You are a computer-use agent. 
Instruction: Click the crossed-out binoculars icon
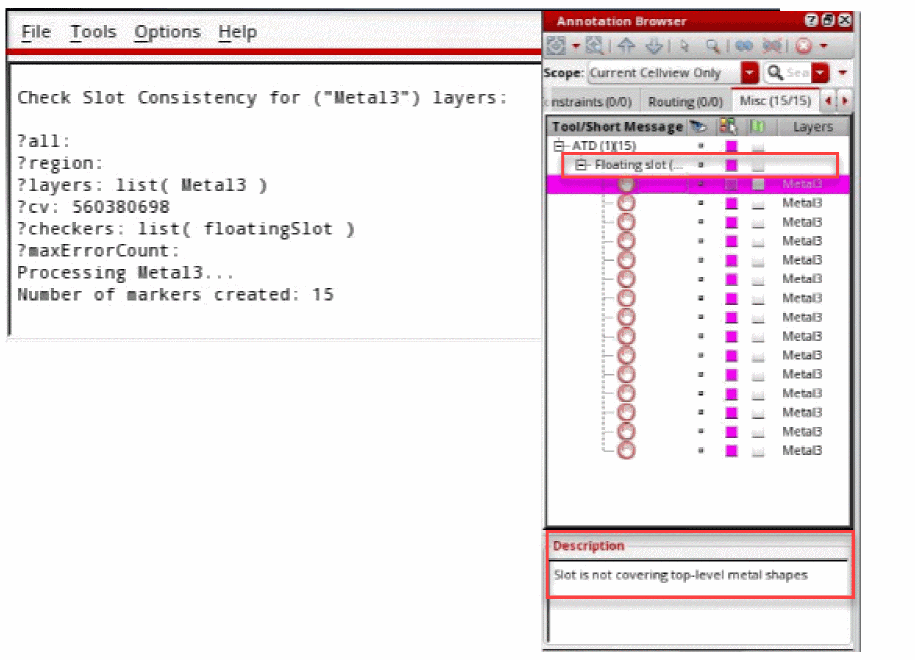pos(771,46)
